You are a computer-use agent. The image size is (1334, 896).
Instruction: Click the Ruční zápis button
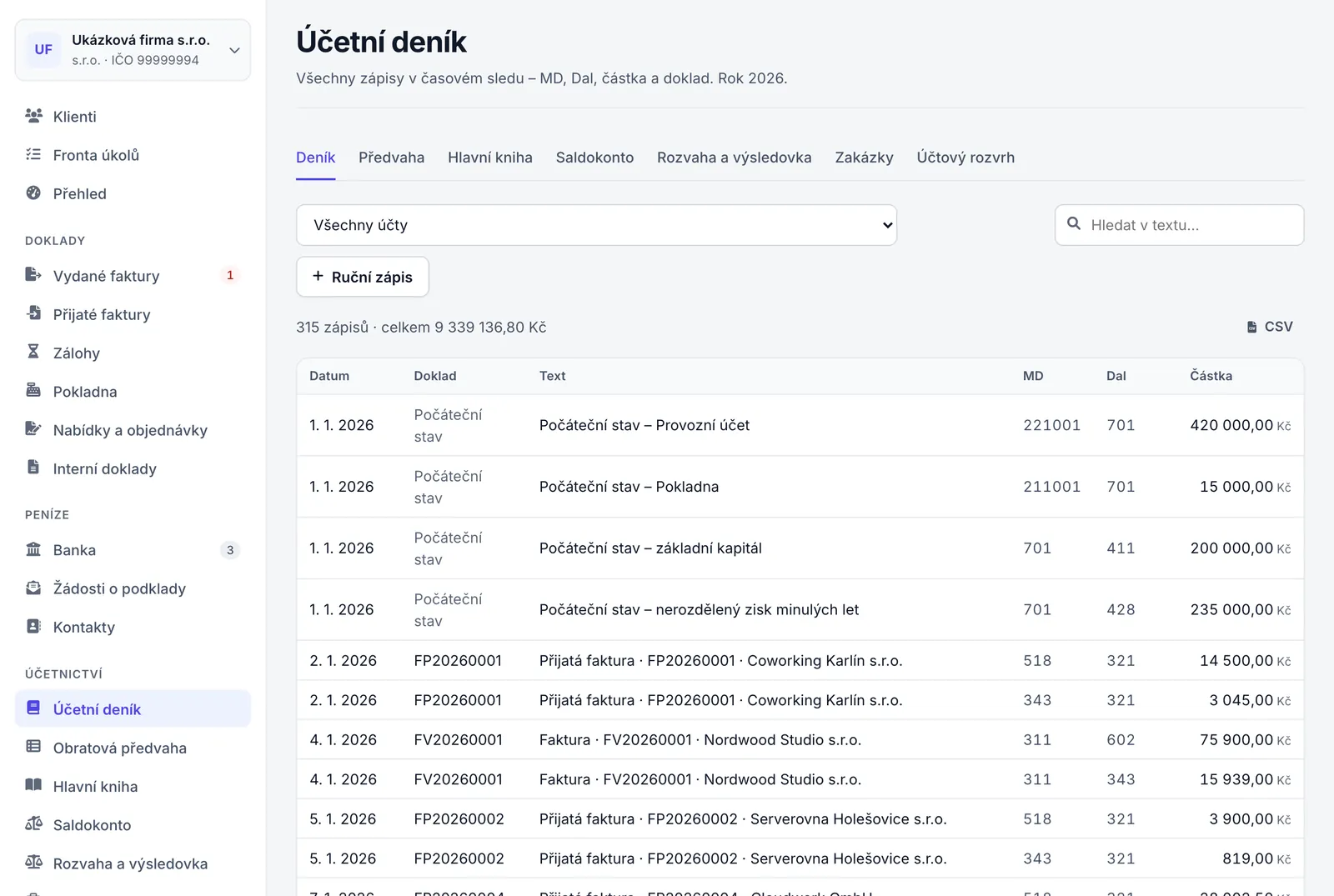pyautogui.click(x=363, y=277)
